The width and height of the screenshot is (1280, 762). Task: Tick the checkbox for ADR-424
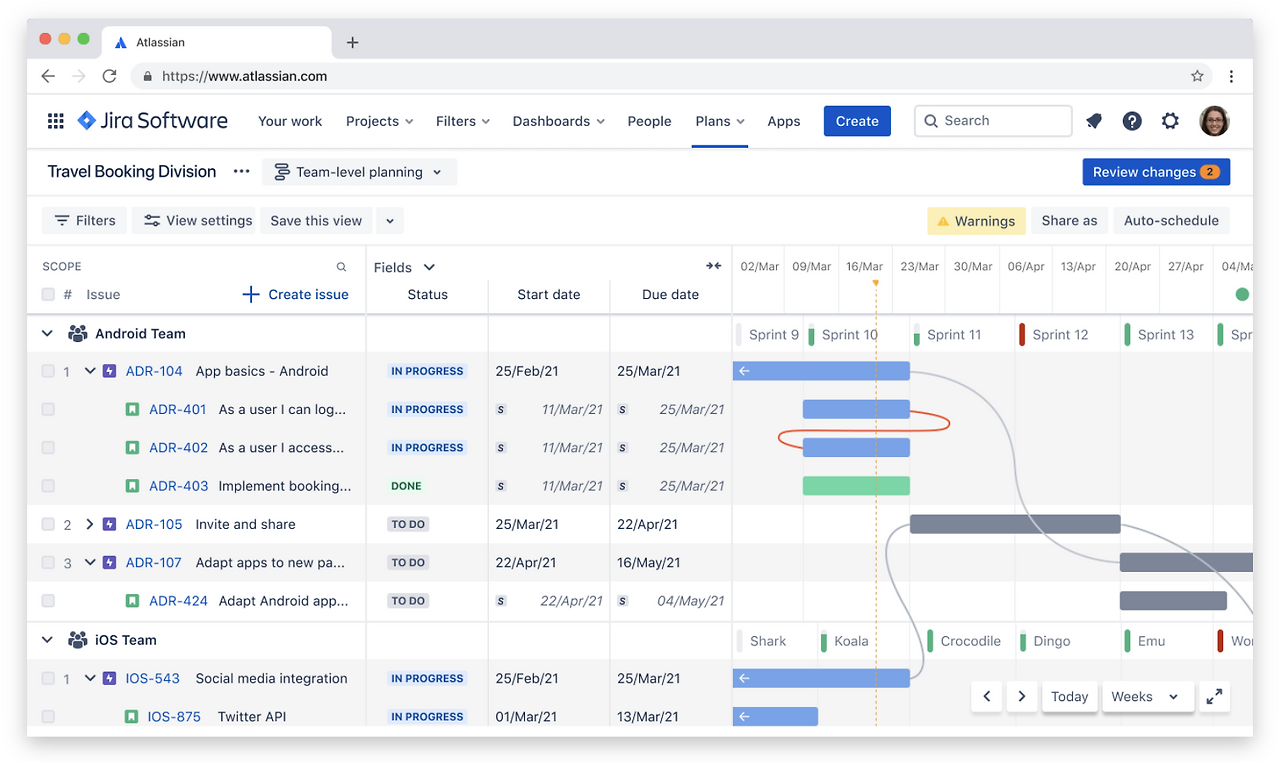[x=48, y=601]
